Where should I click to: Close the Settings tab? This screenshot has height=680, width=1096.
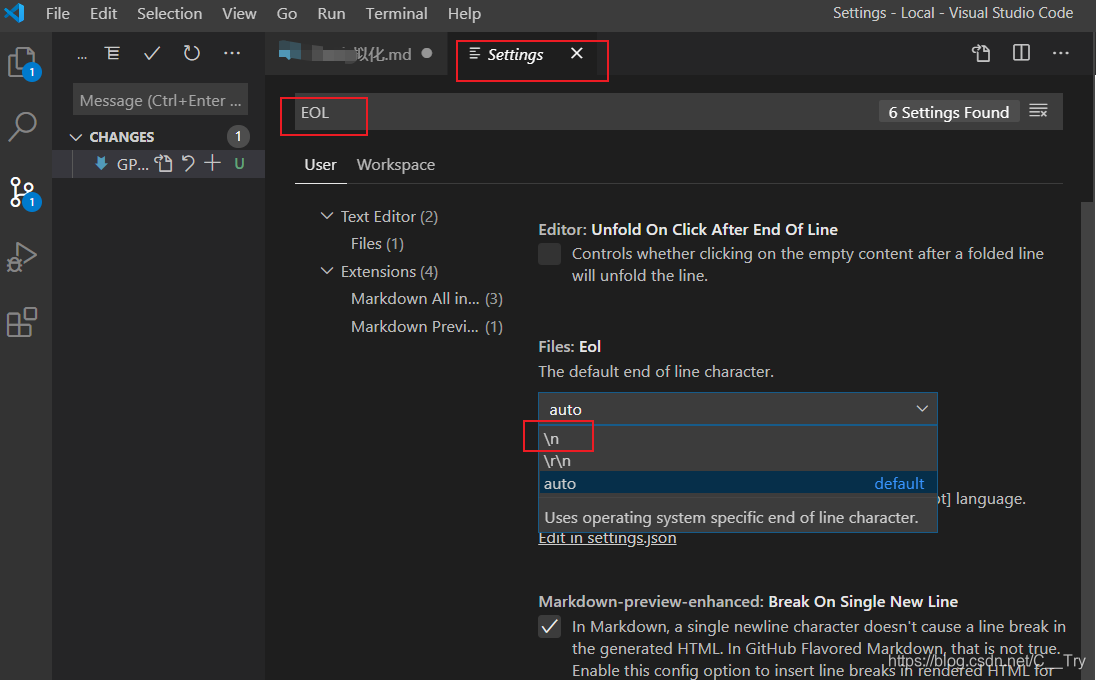pos(577,53)
